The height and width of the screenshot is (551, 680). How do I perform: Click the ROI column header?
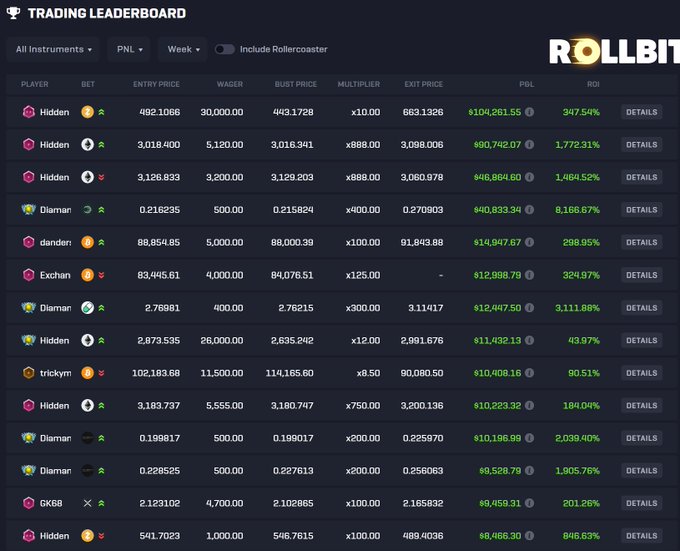tap(593, 84)
